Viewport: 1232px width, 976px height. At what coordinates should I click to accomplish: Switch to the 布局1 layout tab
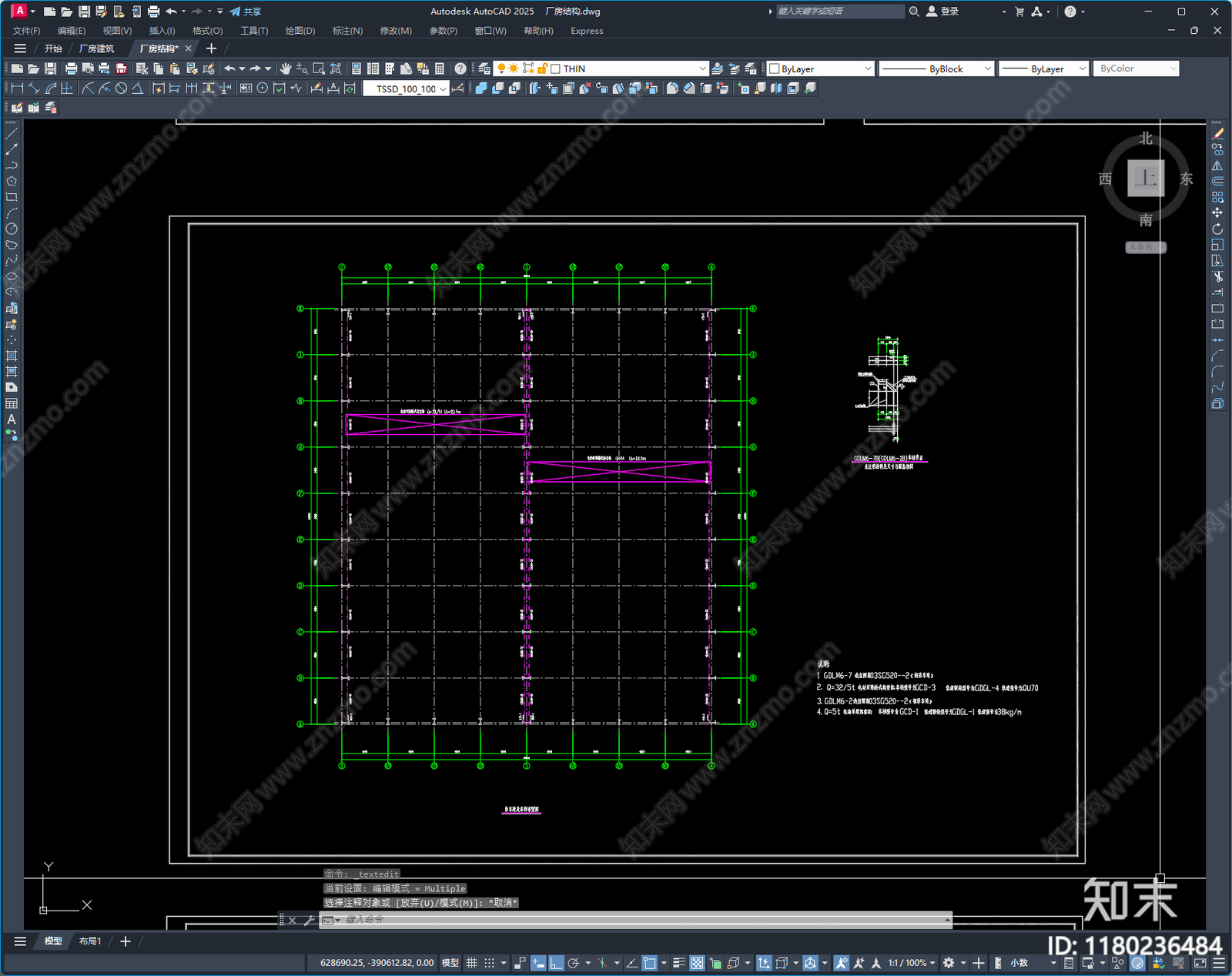[x=90, y=941]
